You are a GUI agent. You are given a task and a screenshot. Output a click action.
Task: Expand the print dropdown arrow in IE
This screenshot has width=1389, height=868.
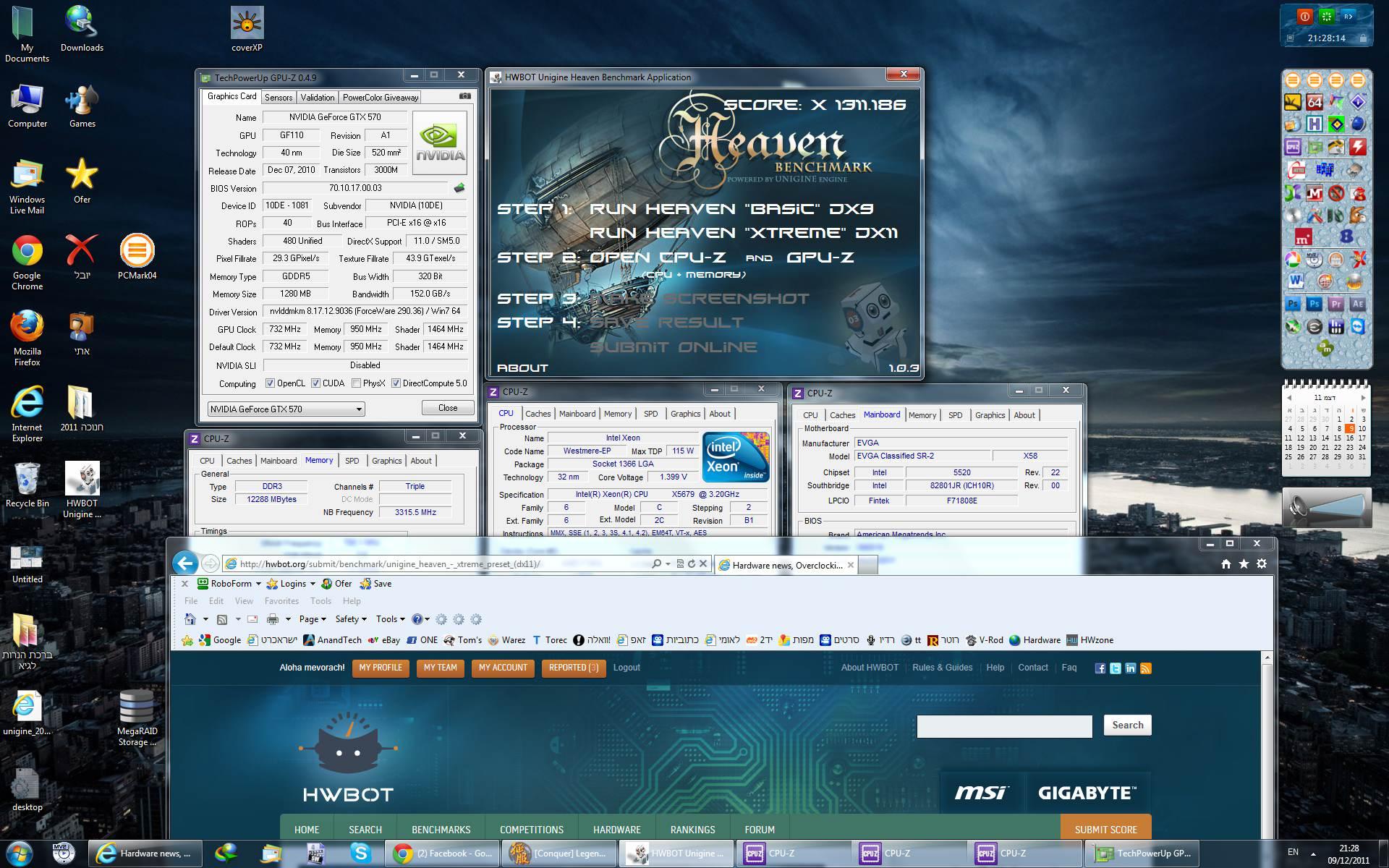click(x=288, y=619)
